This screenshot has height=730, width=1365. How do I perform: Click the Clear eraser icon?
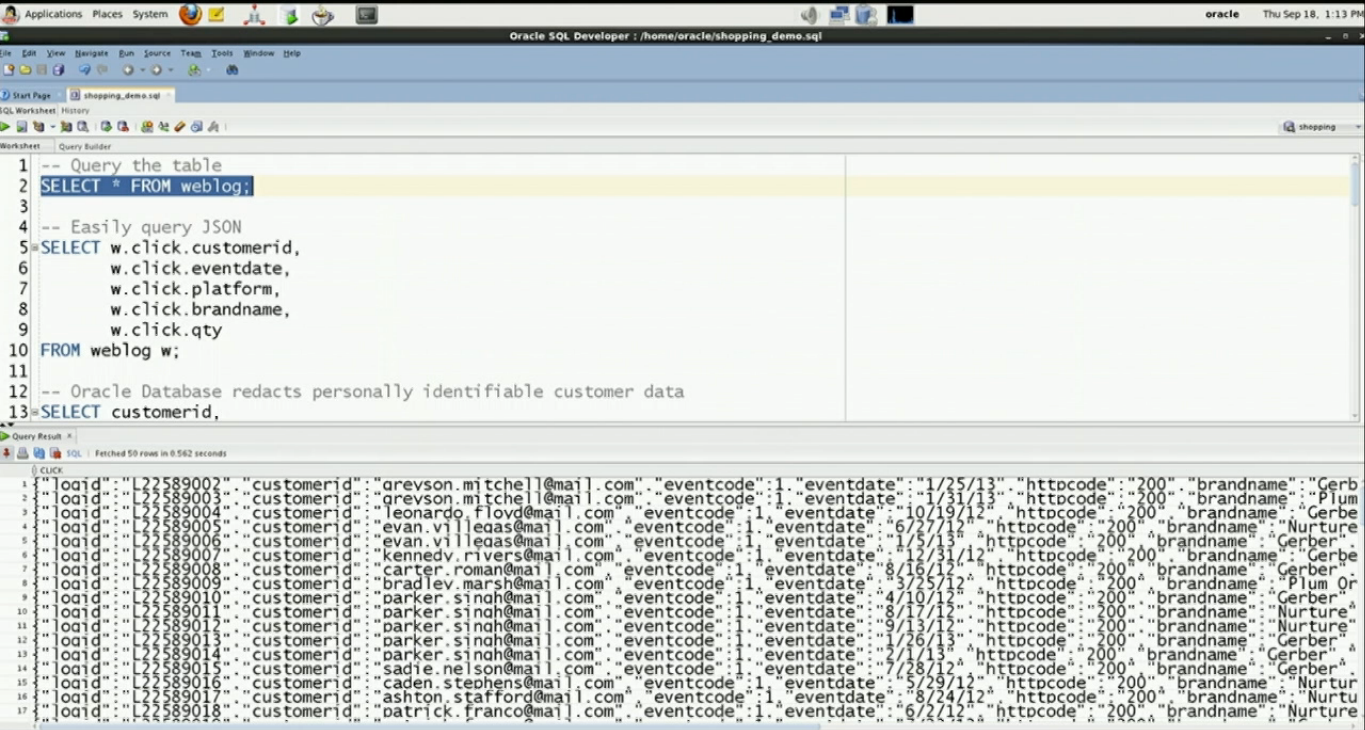pyautogui.click(x=180, y=126)
